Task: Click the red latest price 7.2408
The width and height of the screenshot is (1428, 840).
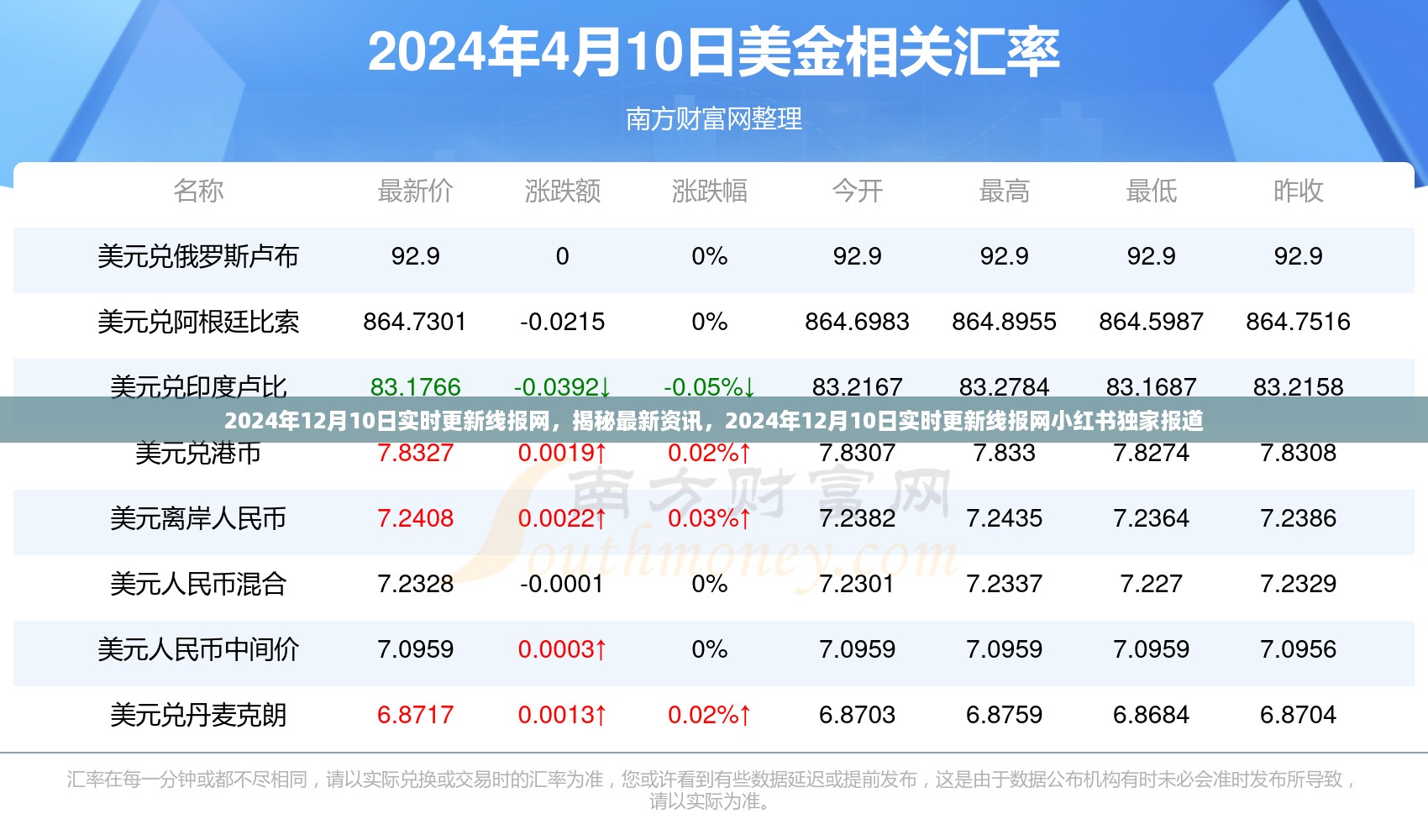Action: click(x=415, y=518)
